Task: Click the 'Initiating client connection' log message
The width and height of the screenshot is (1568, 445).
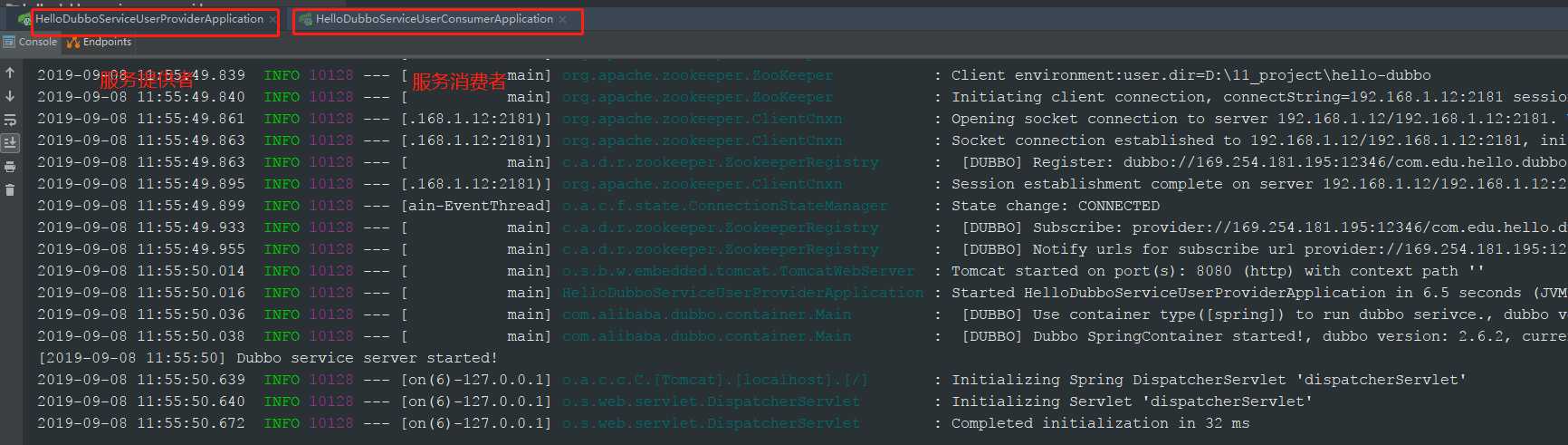Action: pyautogui.click(x=1258, y=97)
